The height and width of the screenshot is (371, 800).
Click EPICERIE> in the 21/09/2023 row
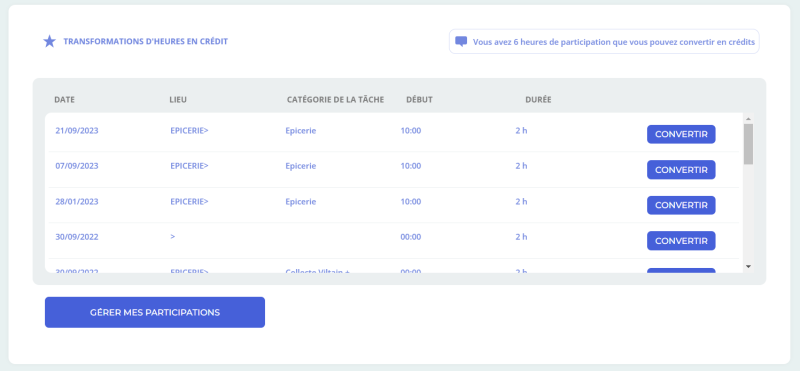point(189,131)
